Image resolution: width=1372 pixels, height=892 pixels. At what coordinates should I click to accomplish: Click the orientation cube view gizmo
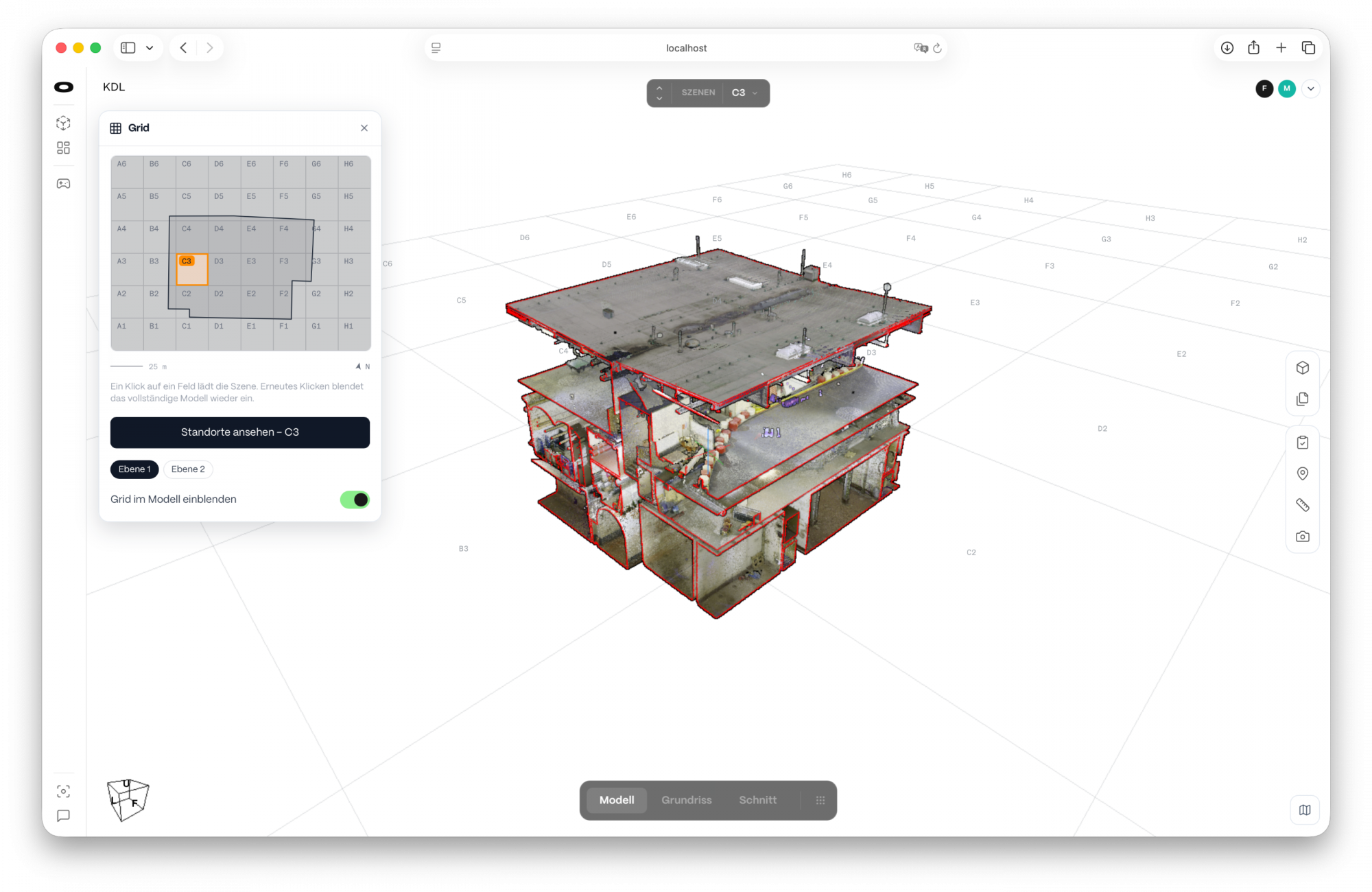(x=128, y=800)
